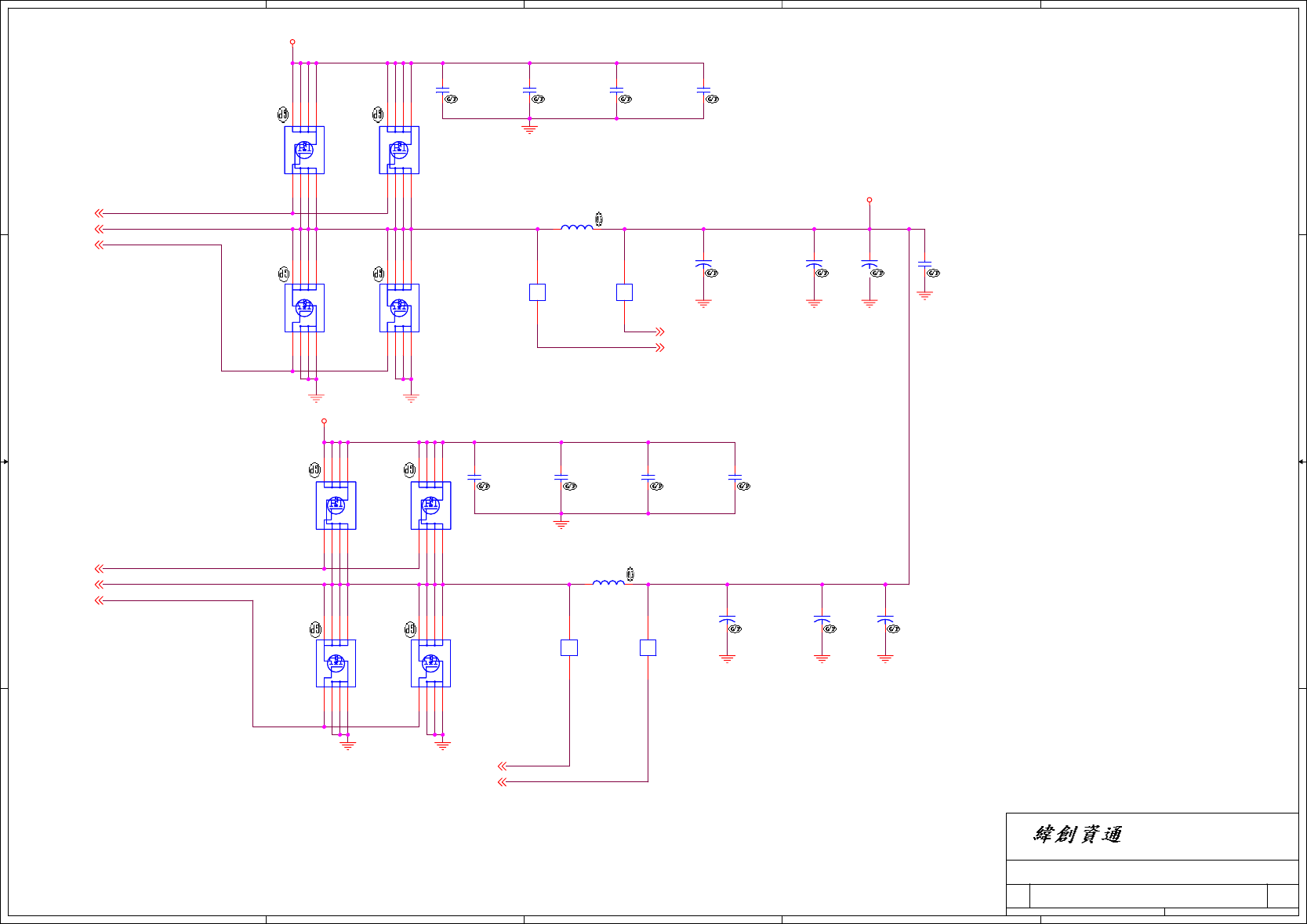Select upper circuit's high-side right MOSFET
The width and height of the screenshot is (1307, 924).
(399, 150)
